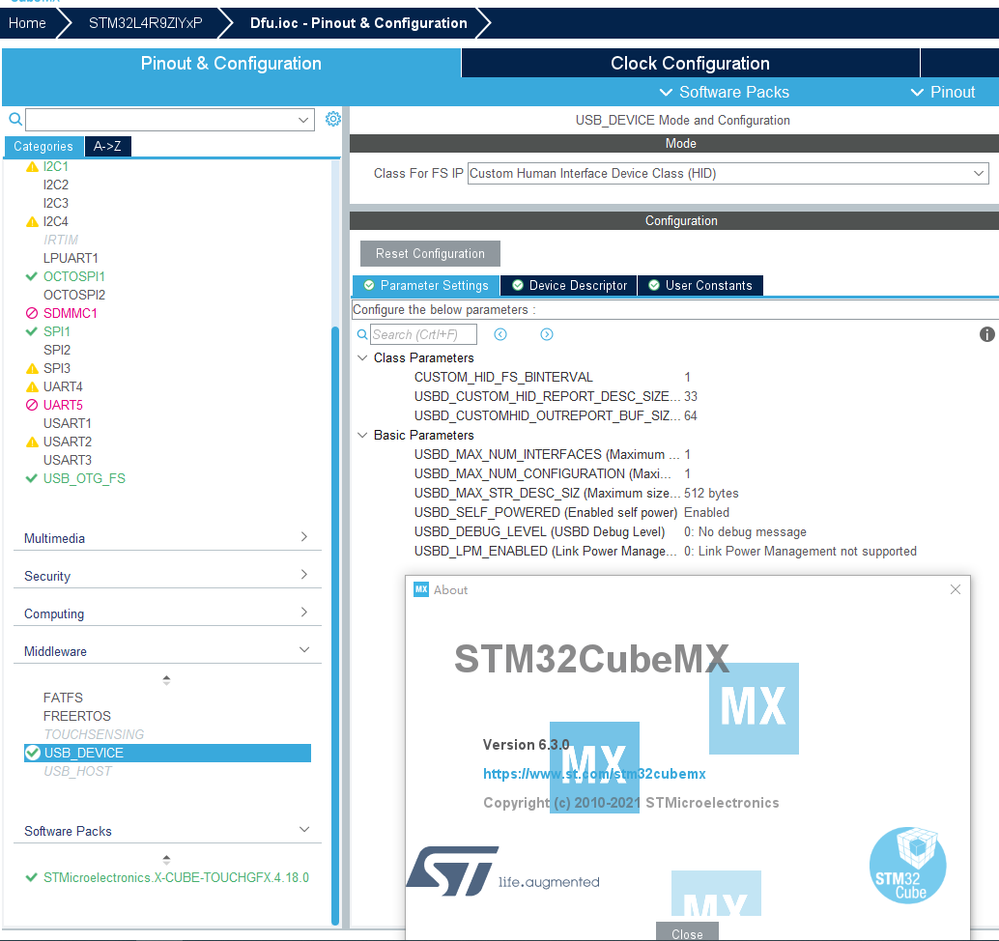This screenshot has width=999, height=941.
Task: Select the LPUART1 peripheral
Action: (x=71, y=258)
